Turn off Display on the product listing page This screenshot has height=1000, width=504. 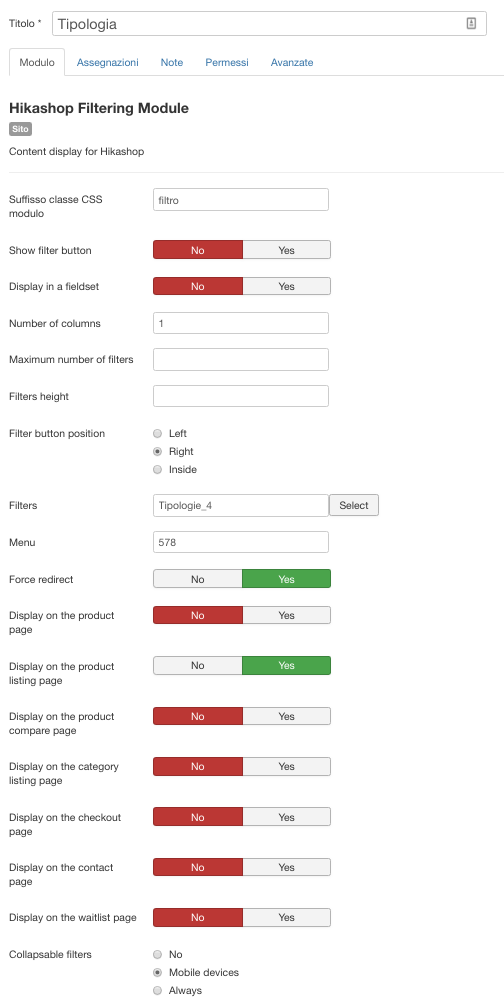tap(198, 665)
